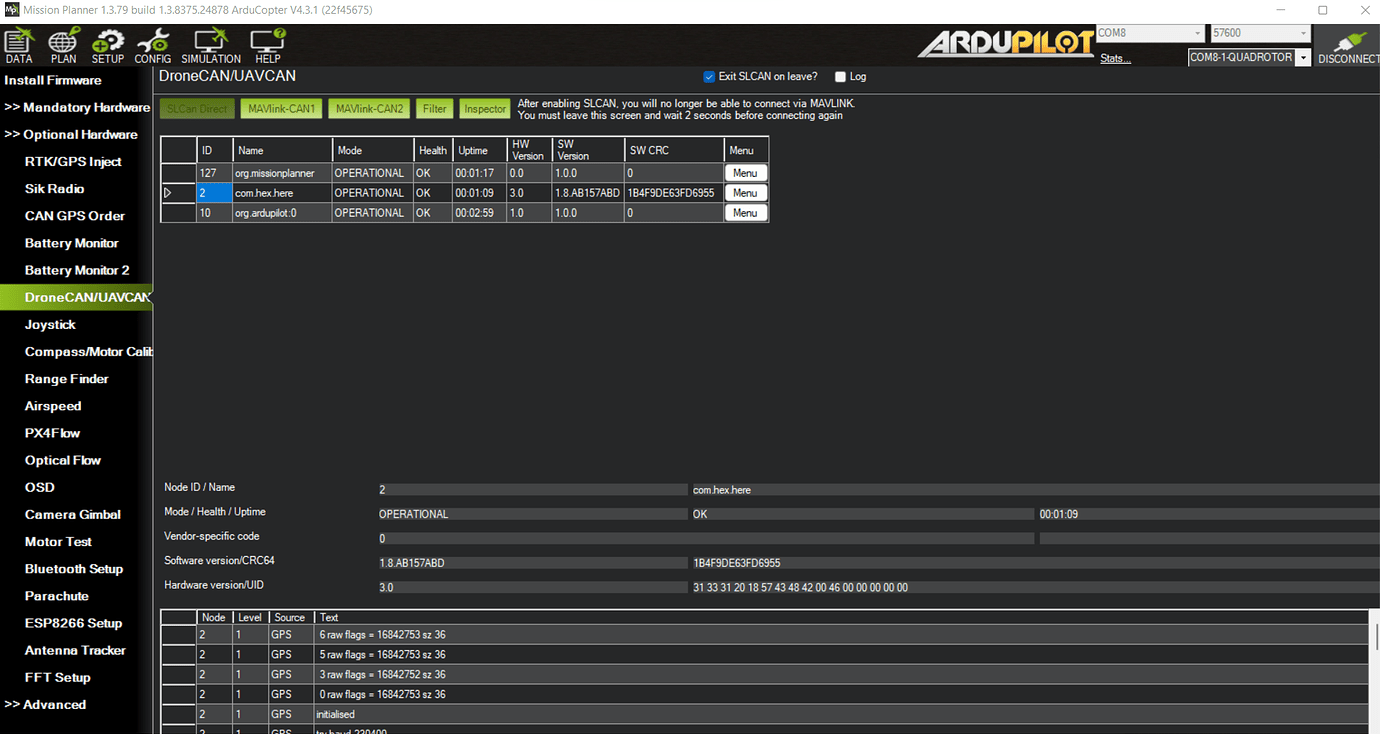The width and height of the screenshot is (1380, 734).
Task: Select DroneCAN/UAVCAN sidebar entry
Action: click(x=77, y=297)
